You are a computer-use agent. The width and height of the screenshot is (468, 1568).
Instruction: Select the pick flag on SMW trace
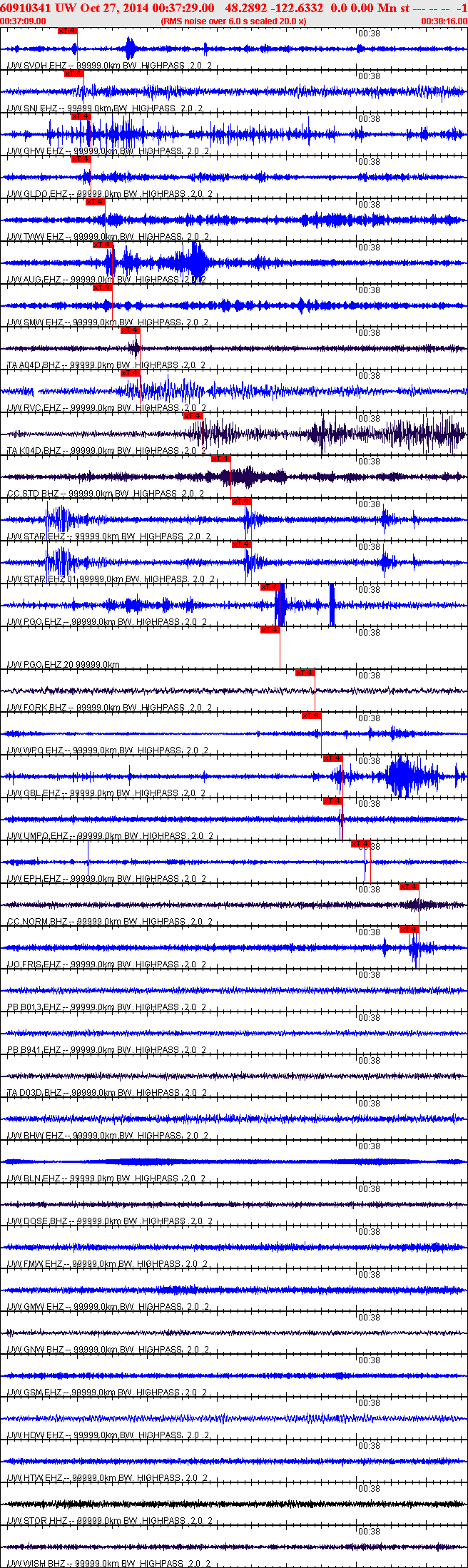pos(103,287)
